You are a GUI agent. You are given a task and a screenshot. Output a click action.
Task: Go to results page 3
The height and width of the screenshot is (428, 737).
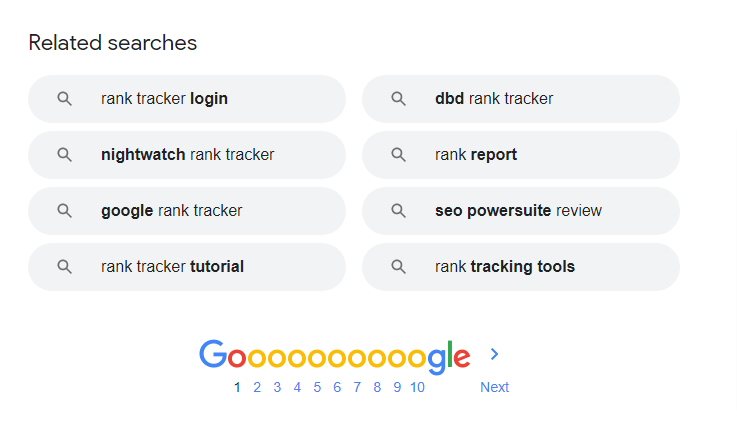277,388
